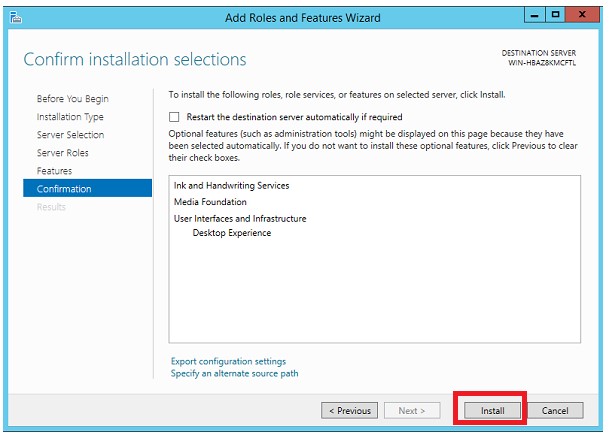Jump to the Server Roles step
Image resolution: width=612 pixels, height=441 pixels.
(x=62, y=153)
